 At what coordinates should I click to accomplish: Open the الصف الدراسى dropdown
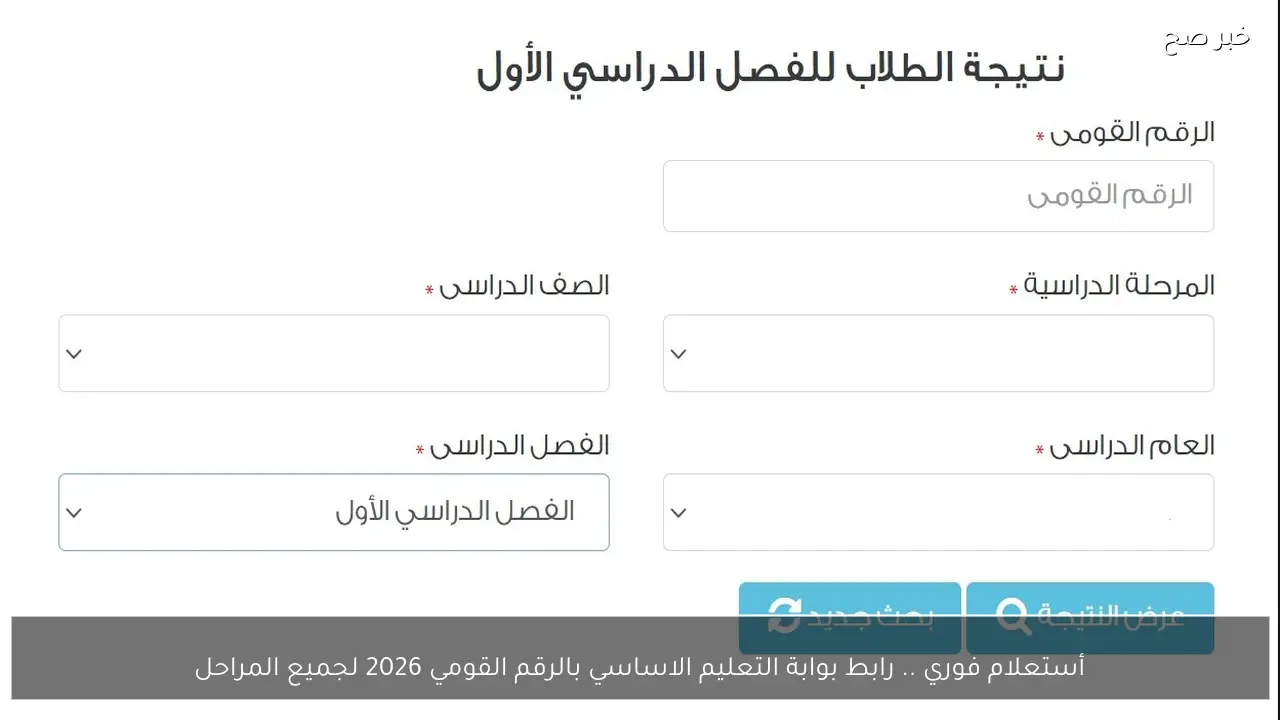[x=334, y=353]
